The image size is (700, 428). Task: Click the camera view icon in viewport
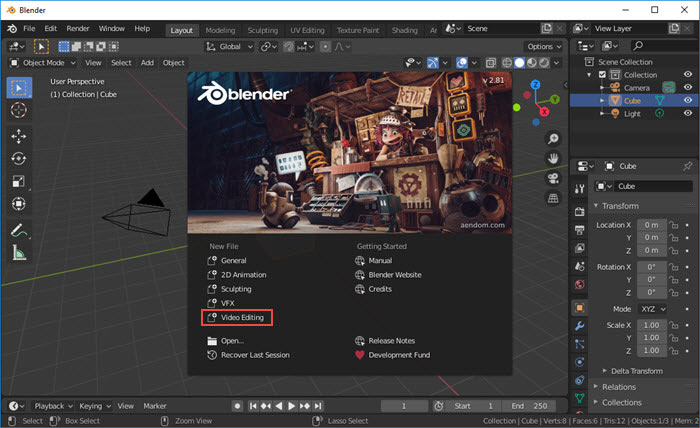552,178
